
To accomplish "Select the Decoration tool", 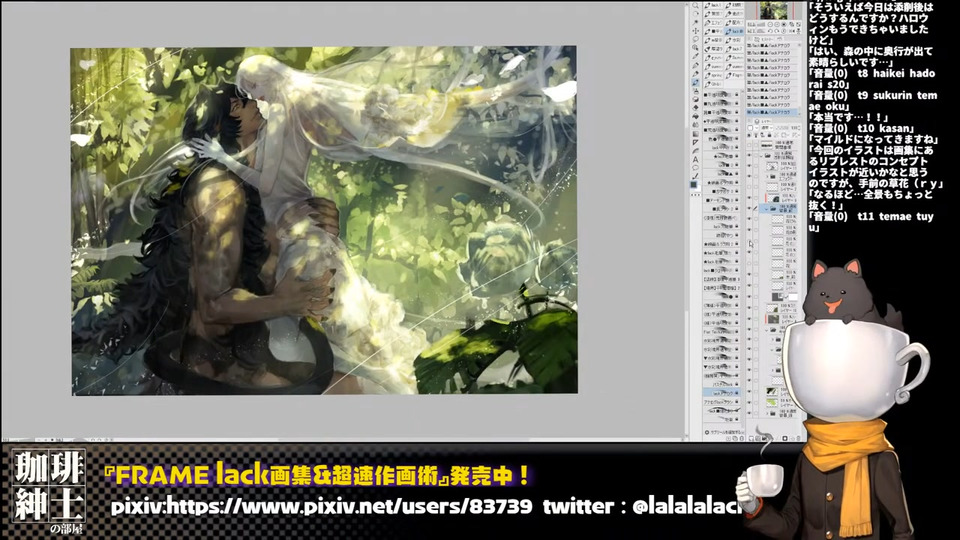I will (x=696, y=99).
